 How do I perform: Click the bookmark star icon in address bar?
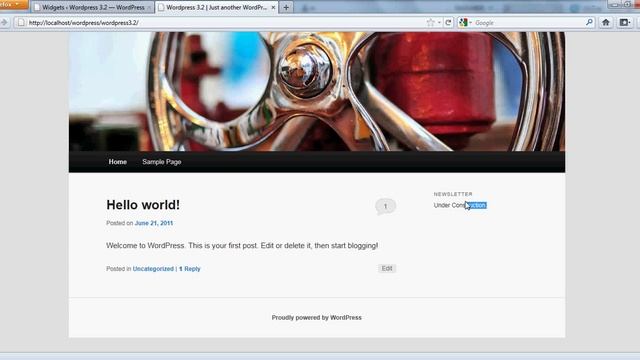(430, 23)
